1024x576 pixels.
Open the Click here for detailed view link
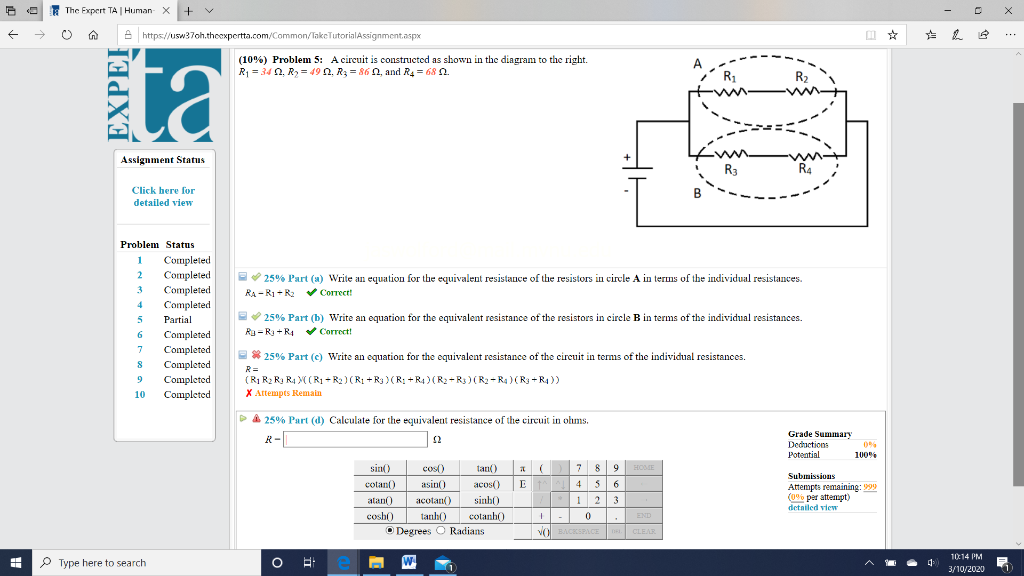[164, 195]
